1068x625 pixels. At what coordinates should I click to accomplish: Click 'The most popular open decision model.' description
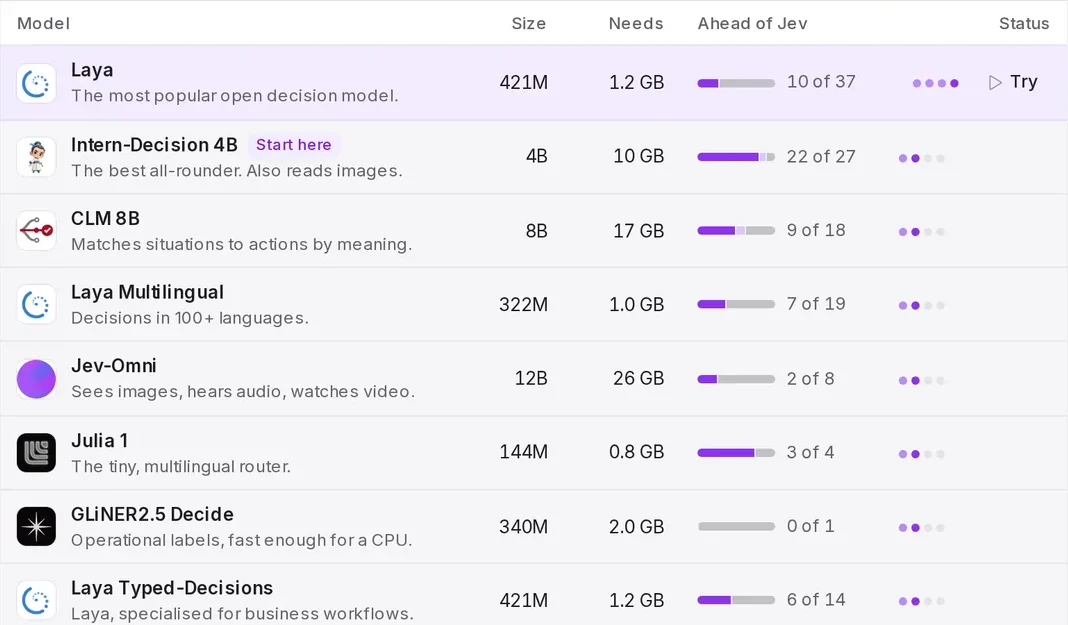[x=235, y=96]
